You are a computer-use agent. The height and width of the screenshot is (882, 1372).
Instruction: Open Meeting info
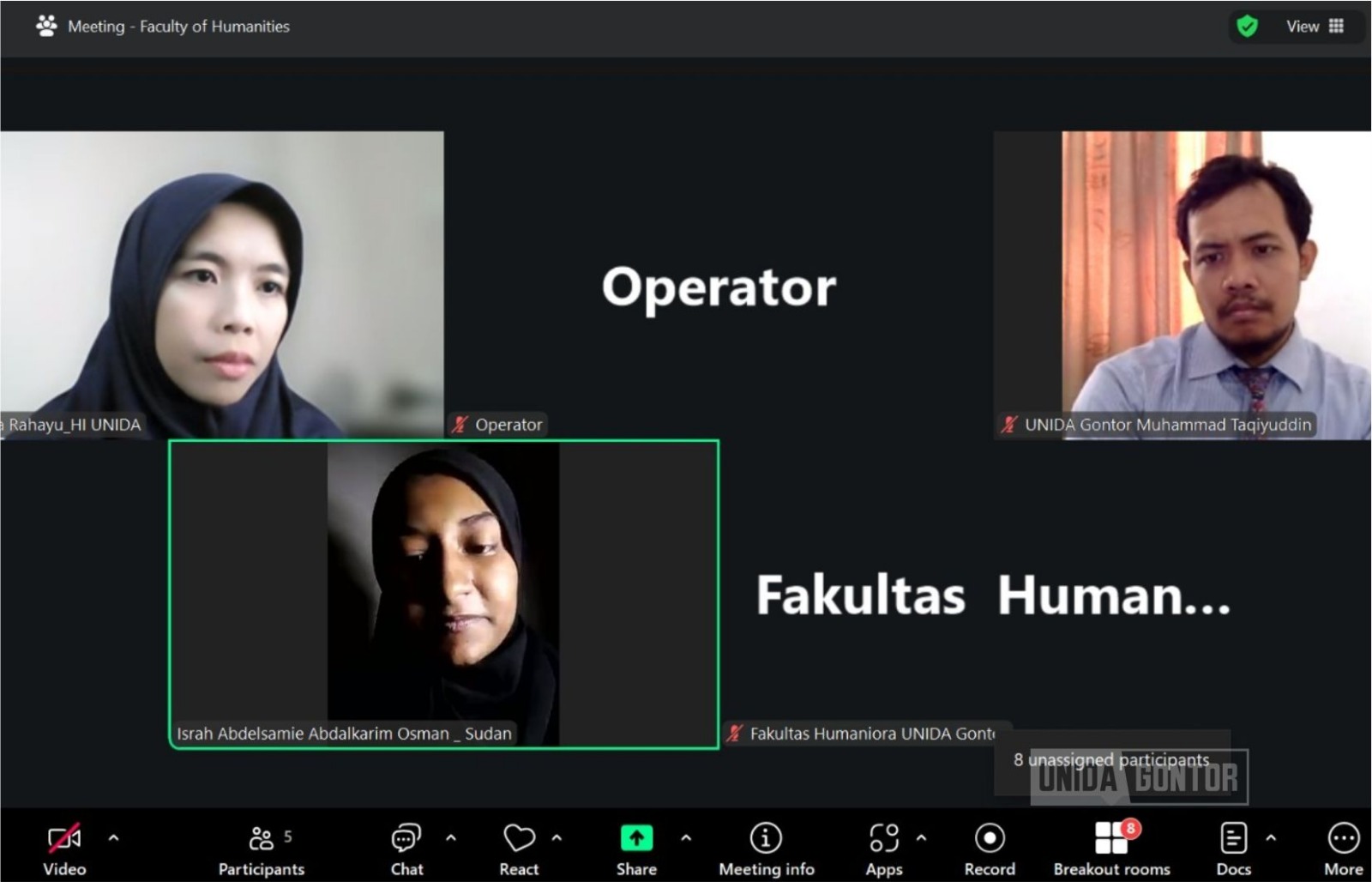766,848
